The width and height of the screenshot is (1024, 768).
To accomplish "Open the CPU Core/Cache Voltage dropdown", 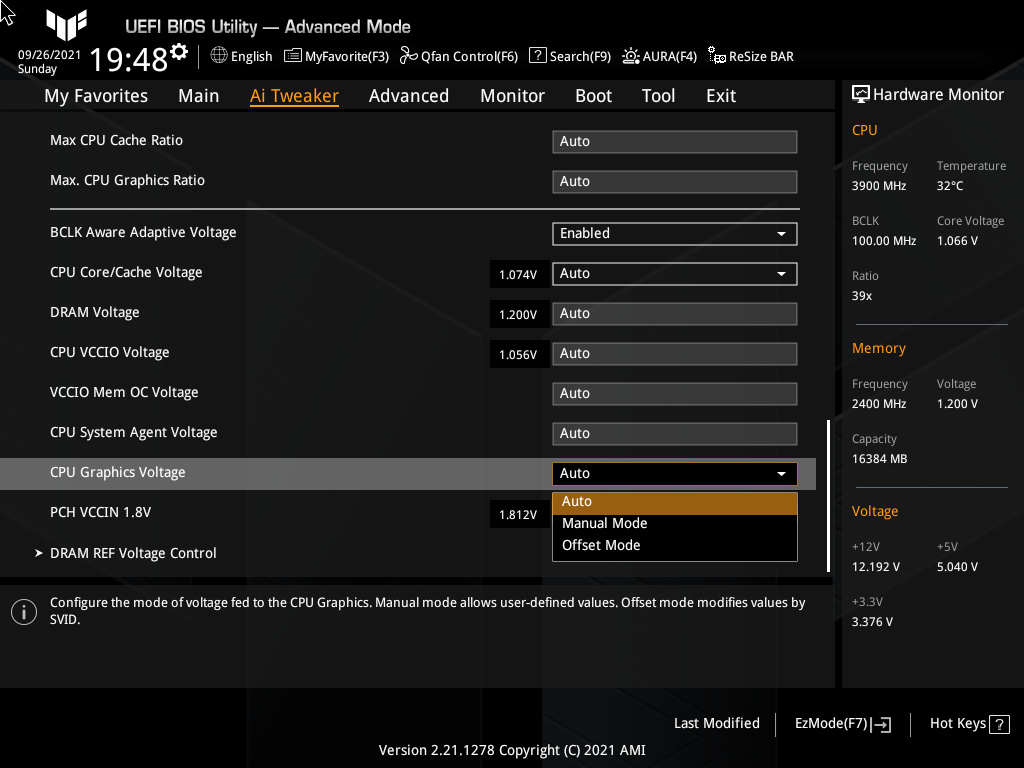I will (674, 273).
